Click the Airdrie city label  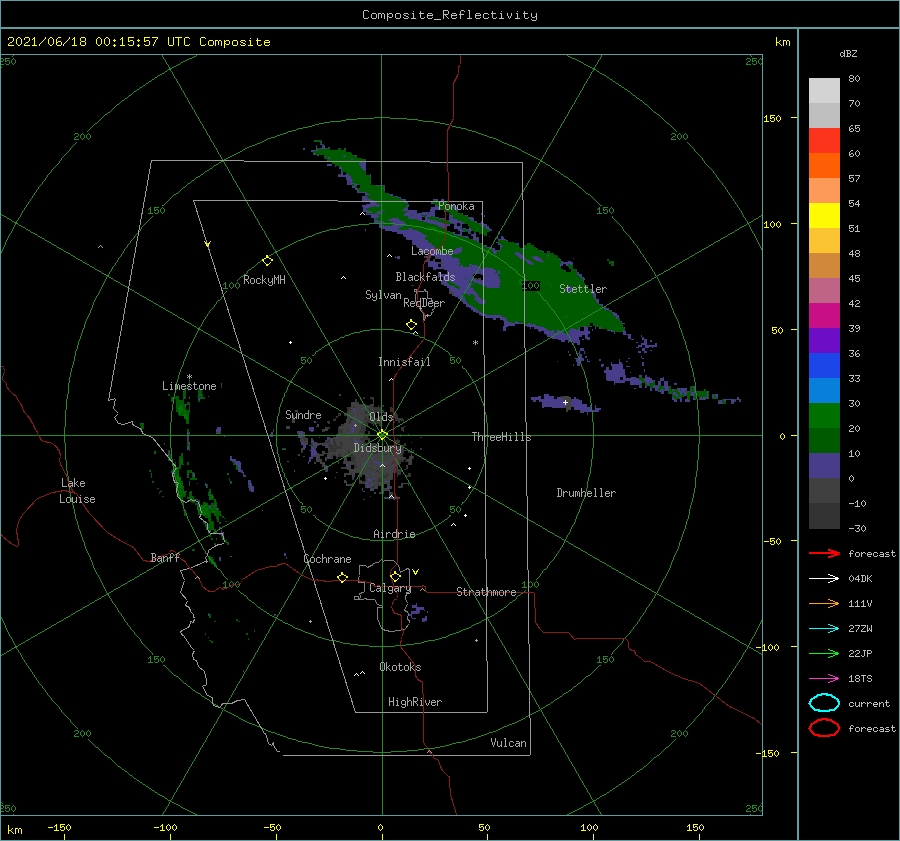pos(394,534)
